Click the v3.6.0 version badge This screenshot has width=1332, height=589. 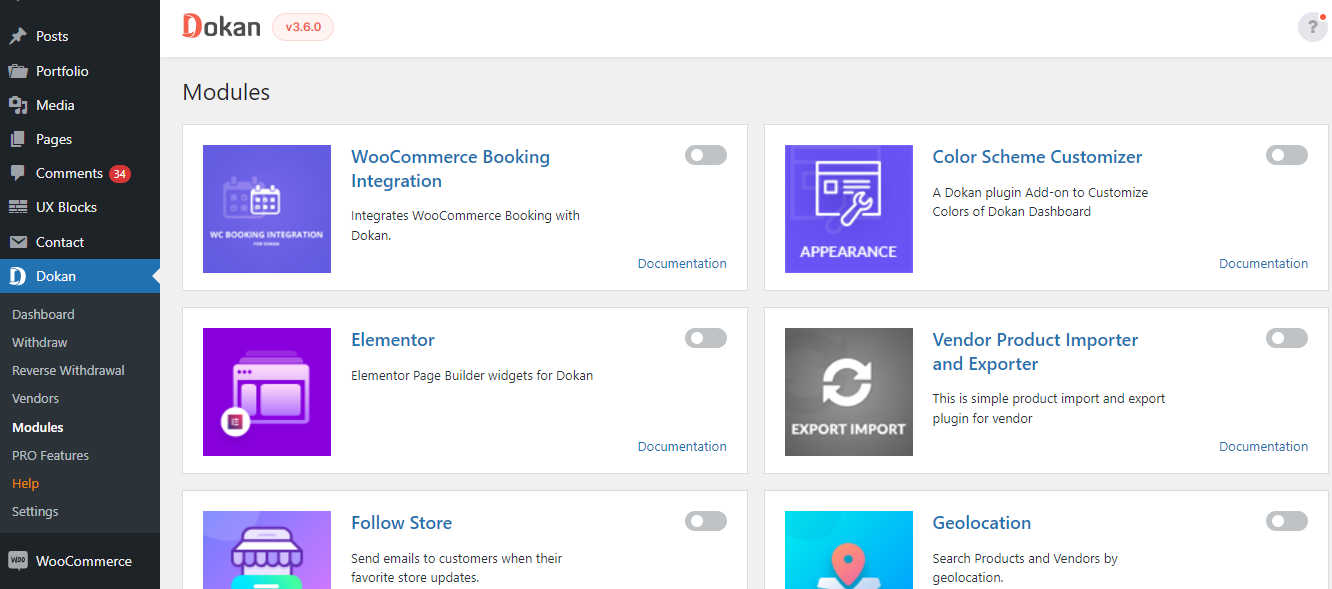pos(303,27)
